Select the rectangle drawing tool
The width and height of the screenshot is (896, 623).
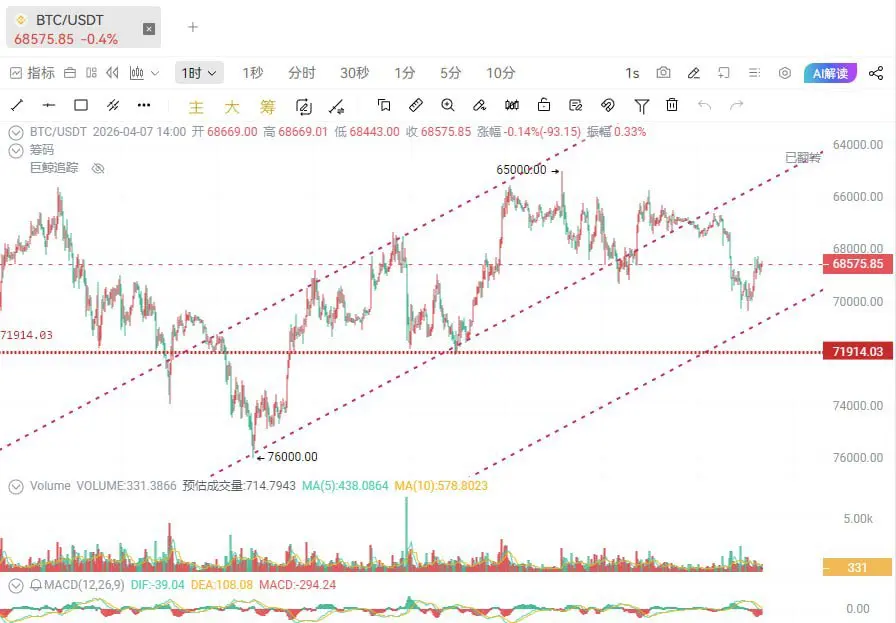pos(81,105)
